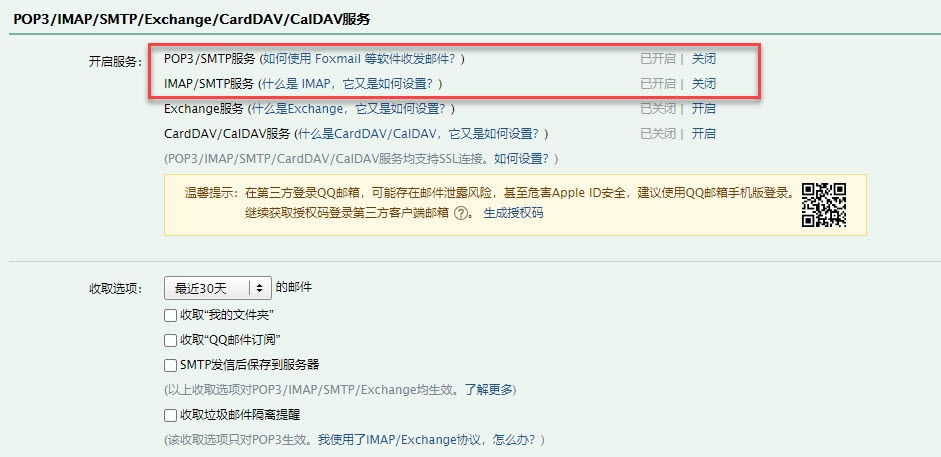Open 什么是Exchange help link
The image size is (941, 457).
coord(350,109)
